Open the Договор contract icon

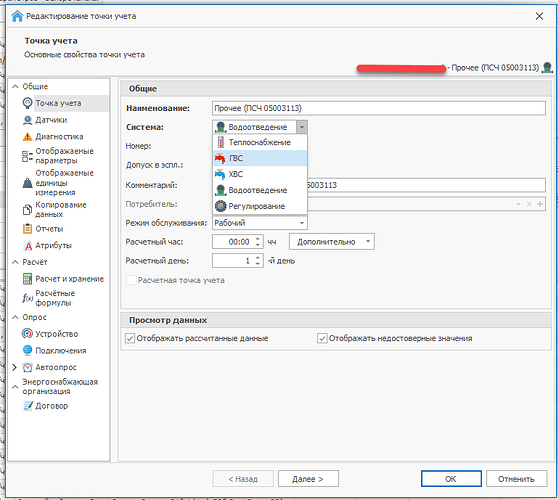click(27, 406)
